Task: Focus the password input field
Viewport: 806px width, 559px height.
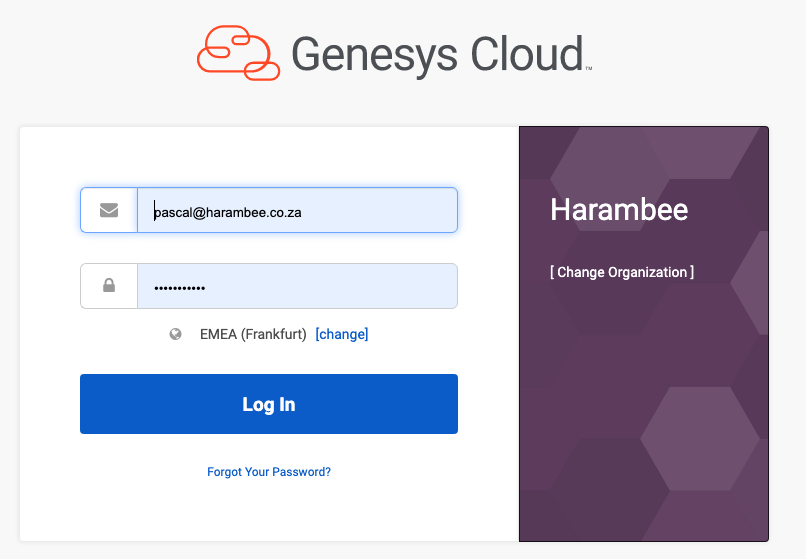Action: tap(297, 286)
